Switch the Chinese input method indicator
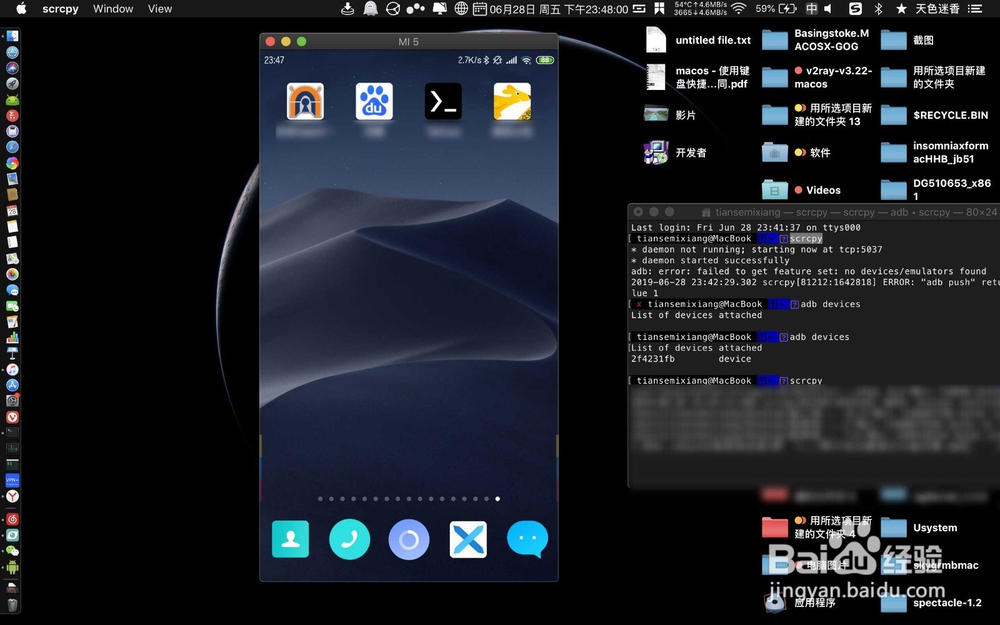 click(811, 8)
